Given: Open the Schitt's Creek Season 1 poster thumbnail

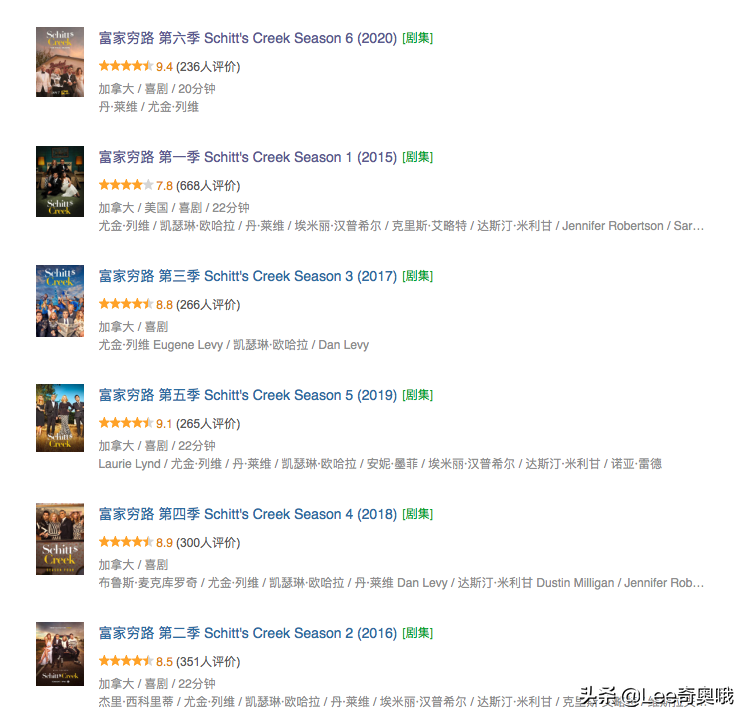Looking at the screenshot, I should (x=60, y=181).
